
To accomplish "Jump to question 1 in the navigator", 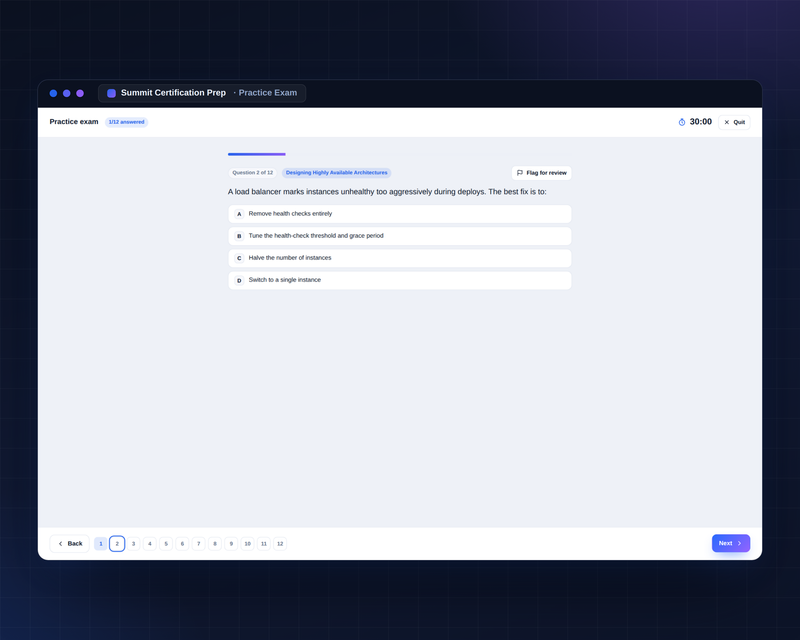I will (x=101, y=544).
